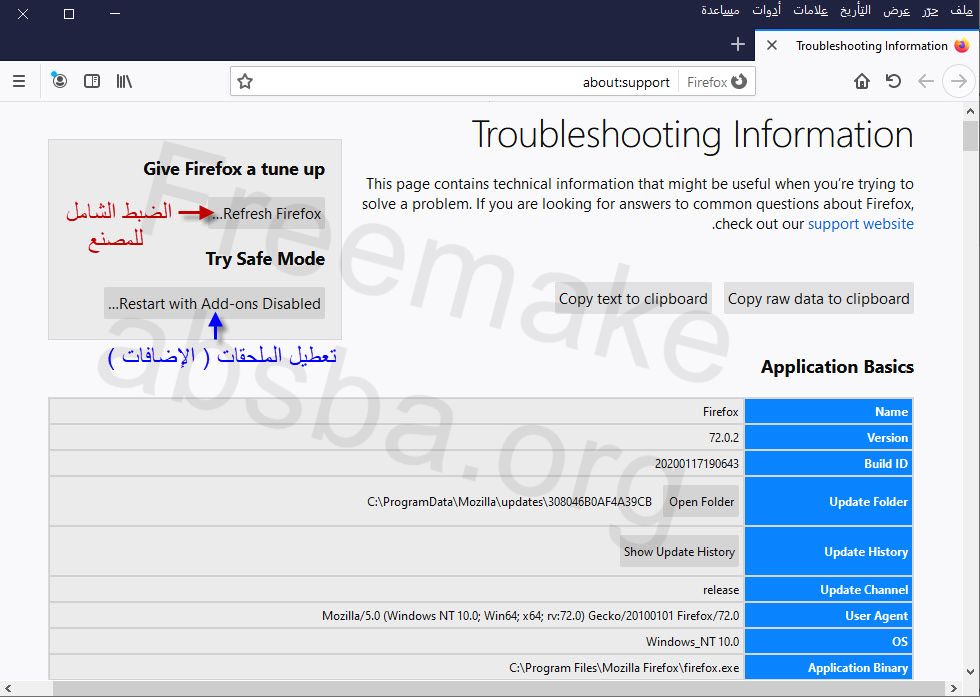Click the Build ID value 20200117190643
The image size is (980, 697).
click(696, 464)
